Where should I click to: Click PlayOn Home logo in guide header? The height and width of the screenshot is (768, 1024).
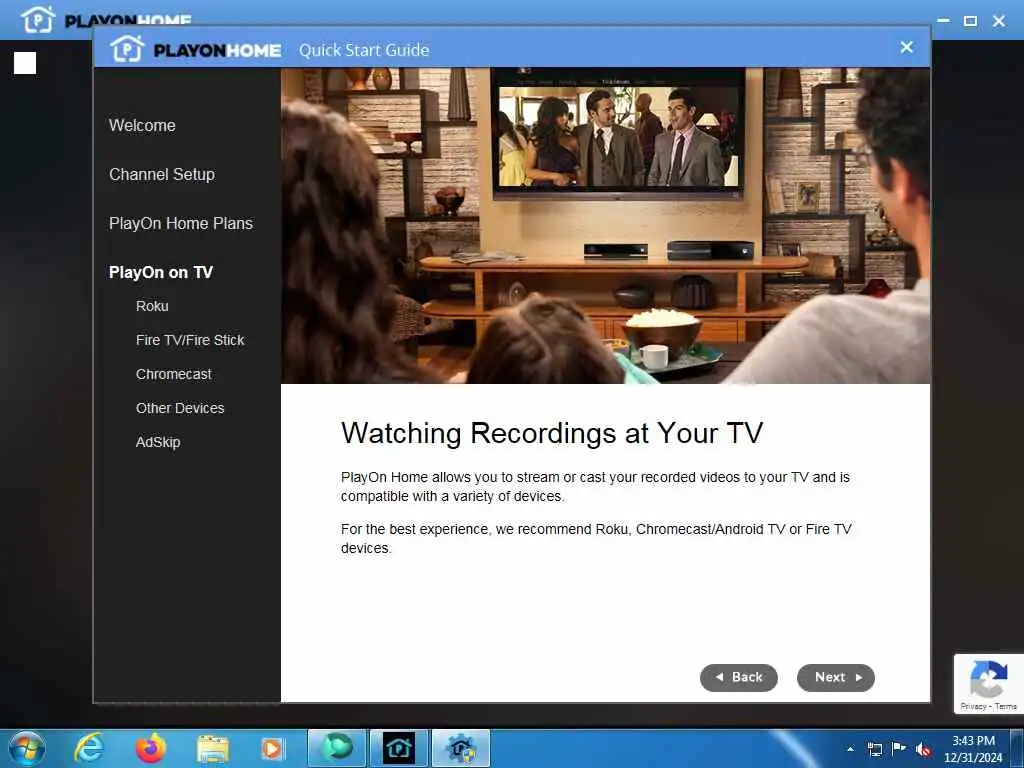[x=195, y=50]
